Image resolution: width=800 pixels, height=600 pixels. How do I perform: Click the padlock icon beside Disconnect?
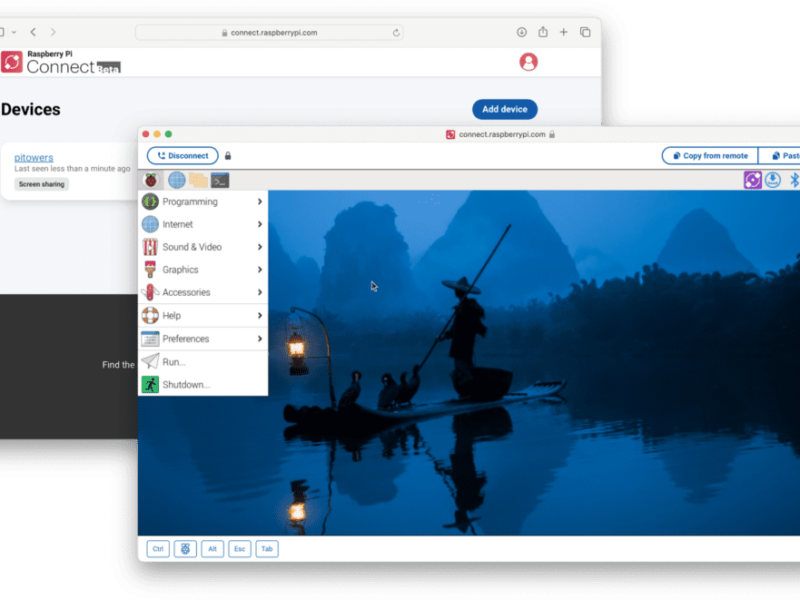click(x=228, y=155)
